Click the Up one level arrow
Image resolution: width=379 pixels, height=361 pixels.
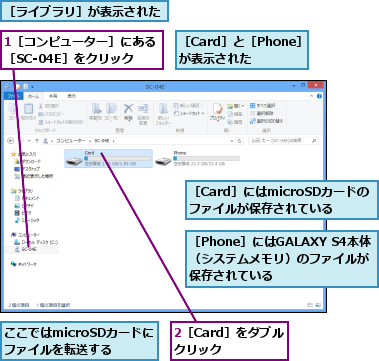37,141
